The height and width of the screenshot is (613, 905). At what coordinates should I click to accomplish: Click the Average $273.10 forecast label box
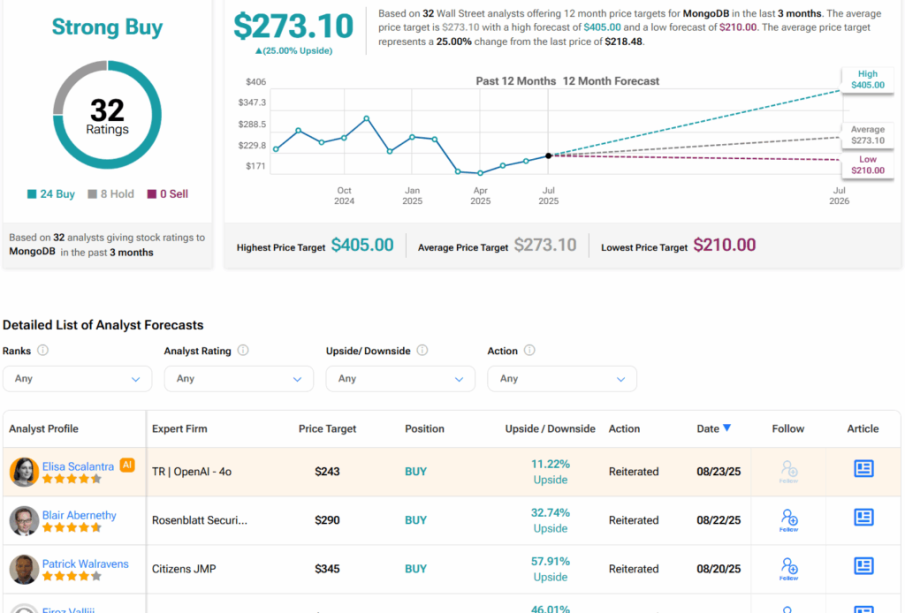867,135
